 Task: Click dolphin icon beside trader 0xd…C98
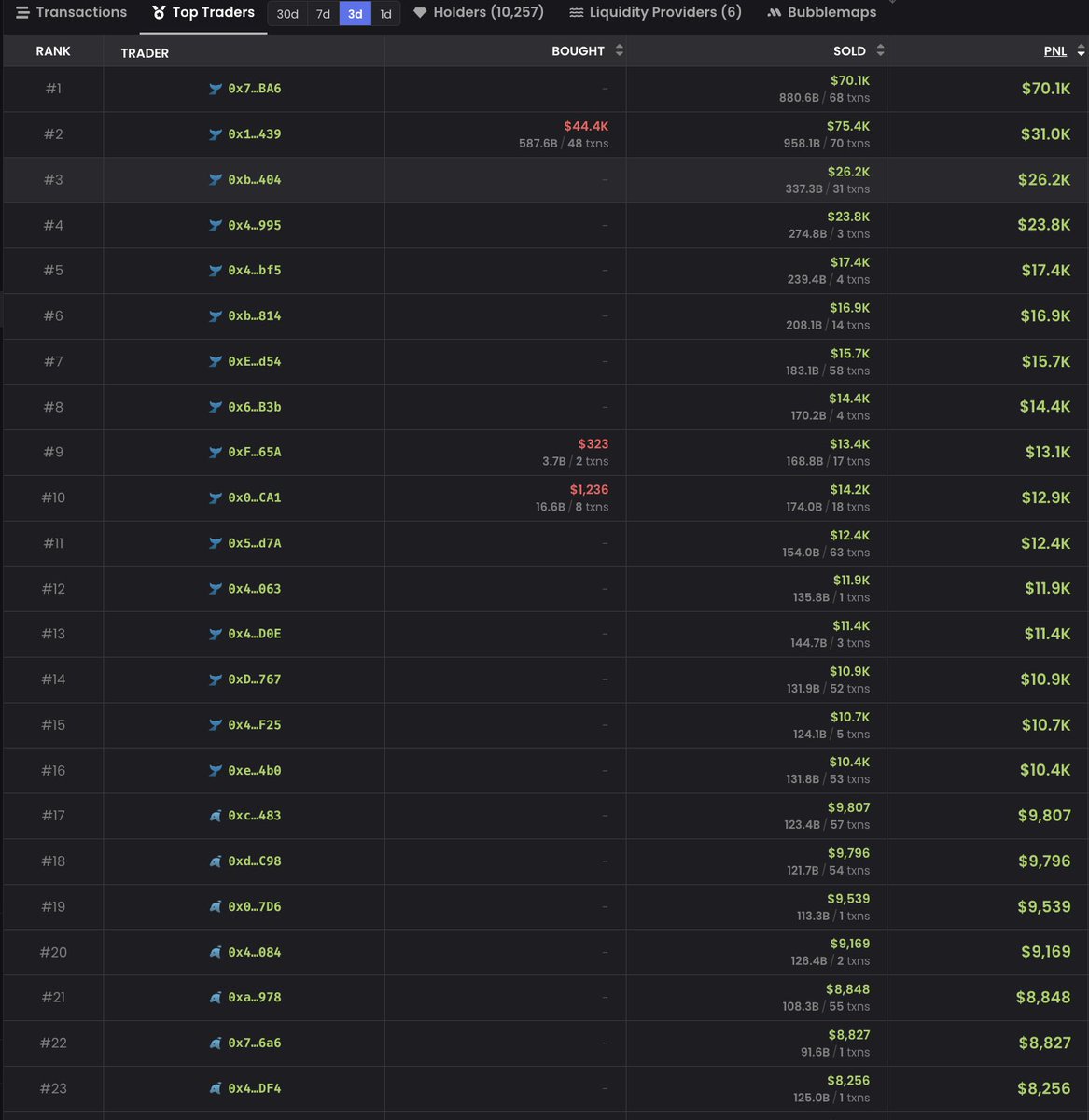click(216, 861)
